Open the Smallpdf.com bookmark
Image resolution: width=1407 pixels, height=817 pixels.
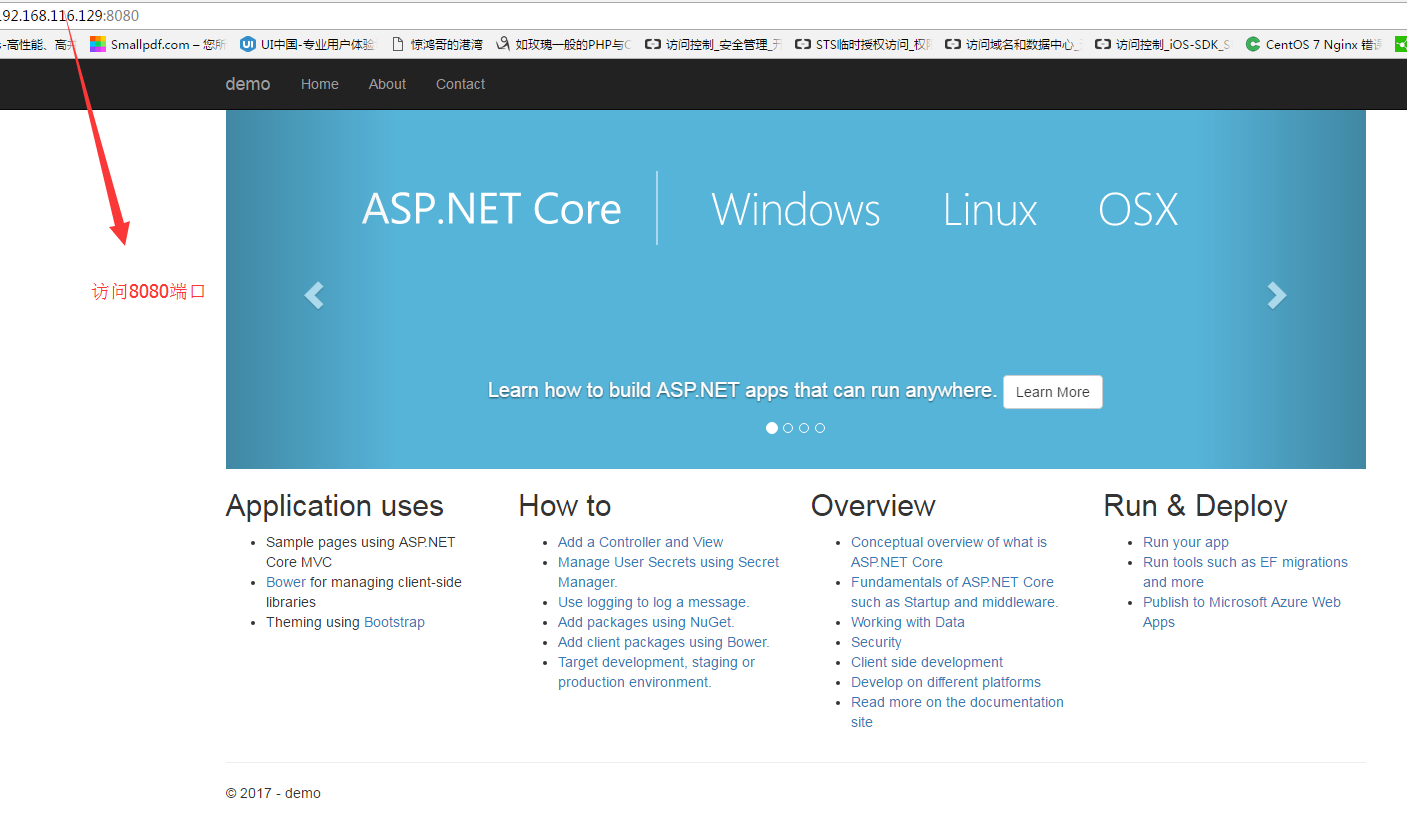pyautogui.click(x=143, y=43)
